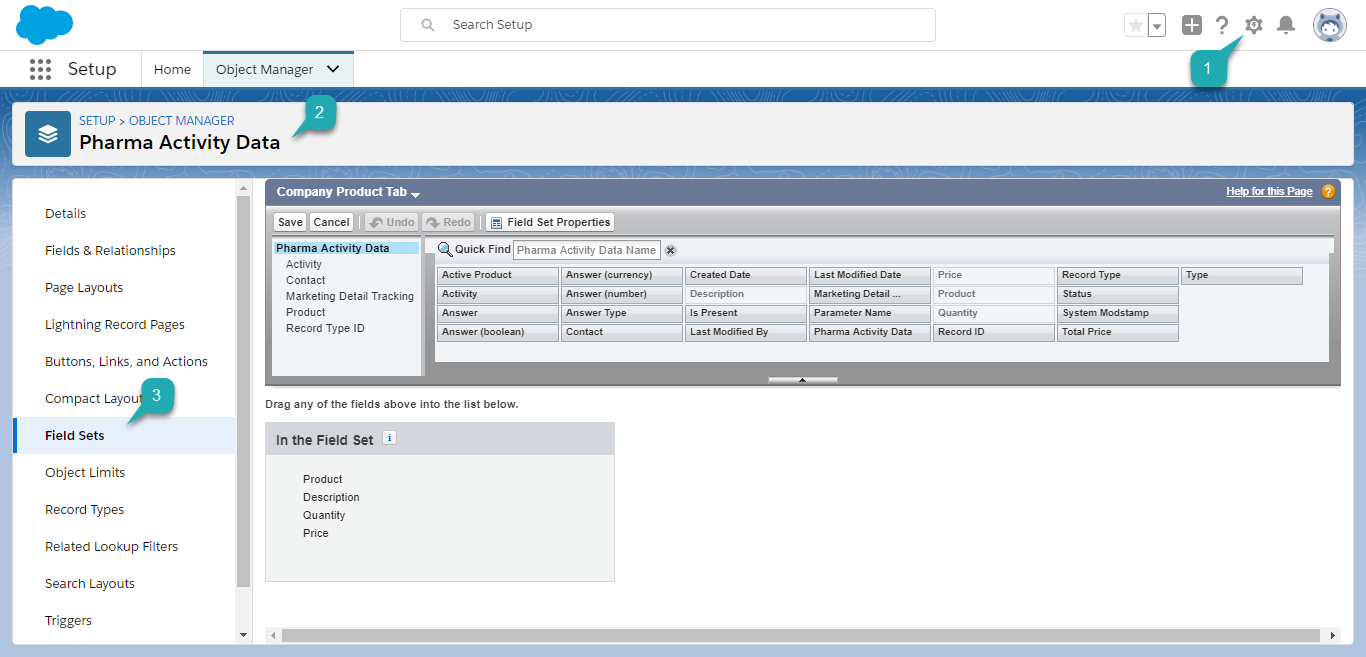Click the Help question mark icon

(x=1222, y=25)
